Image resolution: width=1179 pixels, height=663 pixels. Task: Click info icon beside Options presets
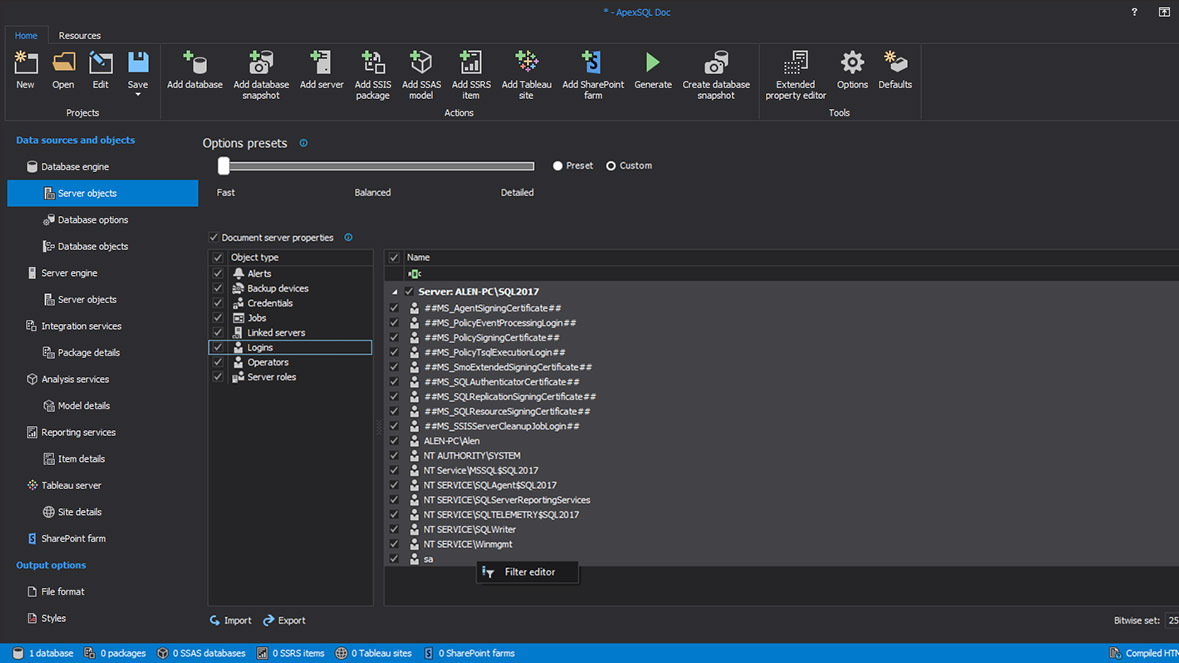pos(304,143)
